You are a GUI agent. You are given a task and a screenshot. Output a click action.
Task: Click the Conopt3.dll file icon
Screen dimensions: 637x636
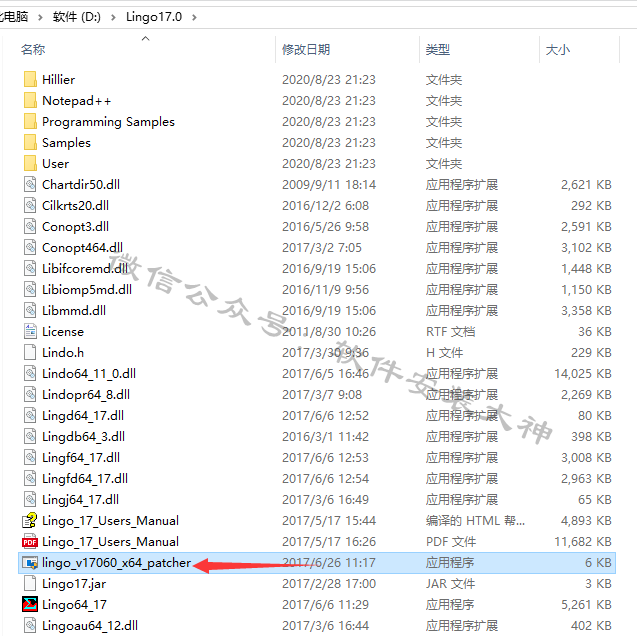[30, 227]
